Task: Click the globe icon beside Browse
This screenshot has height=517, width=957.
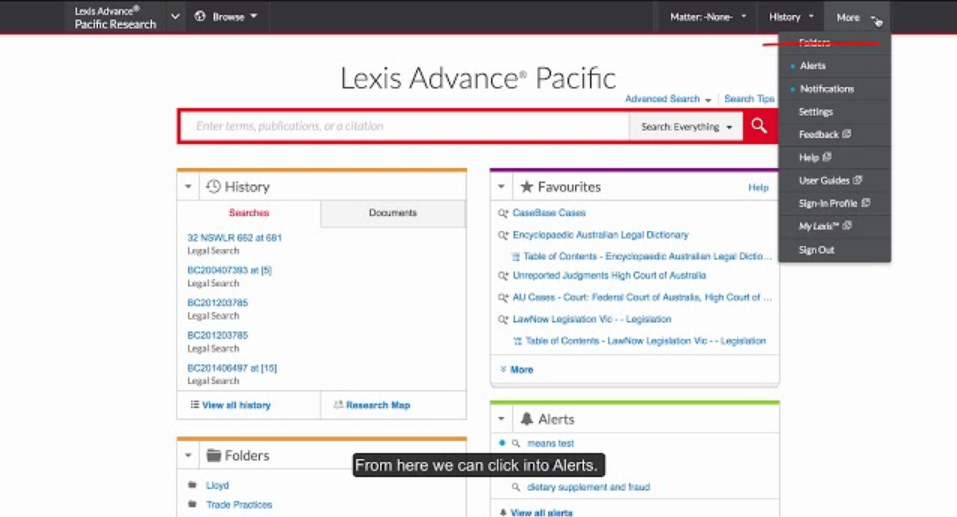Action: [x=200, y=16]
